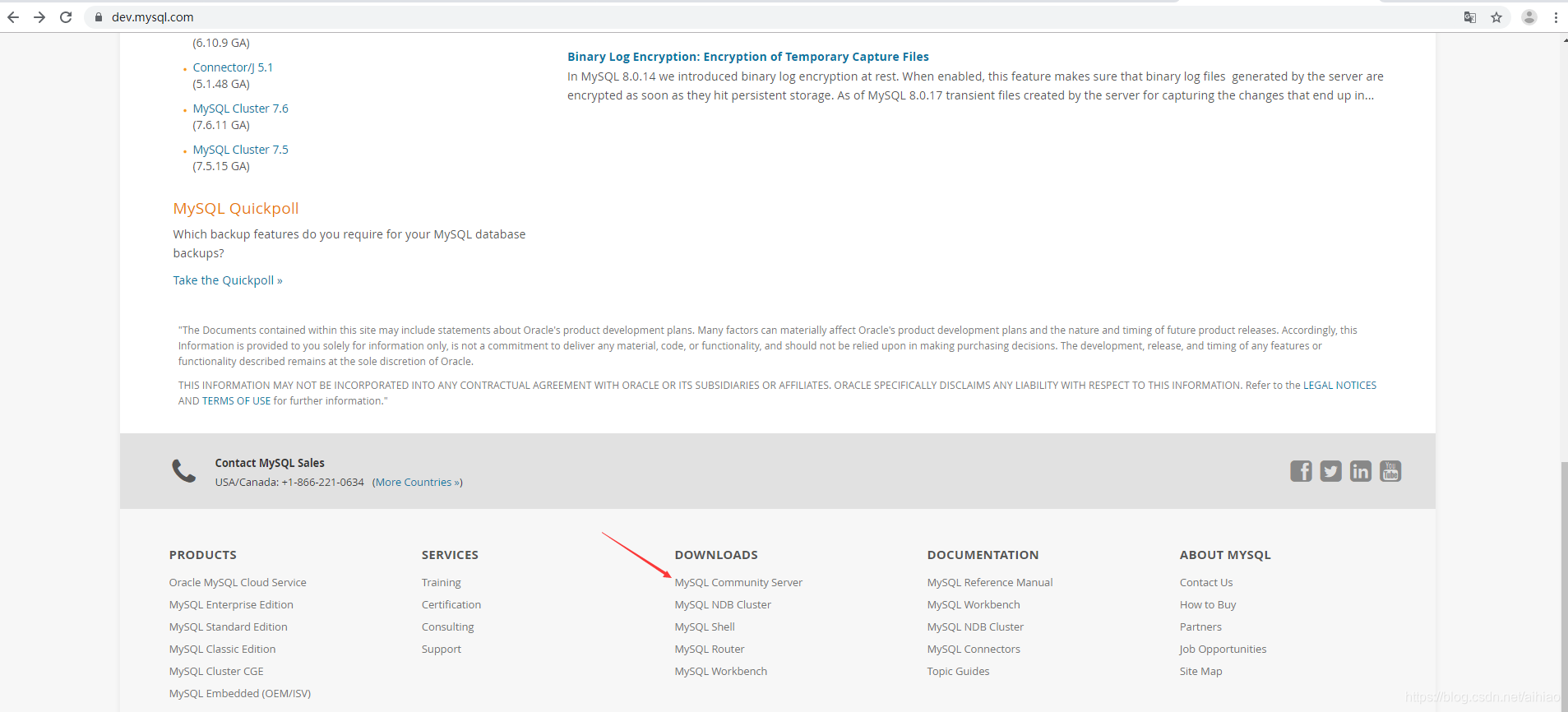Click the DOCUMENTATION footer heading

[x=983, y=555]
